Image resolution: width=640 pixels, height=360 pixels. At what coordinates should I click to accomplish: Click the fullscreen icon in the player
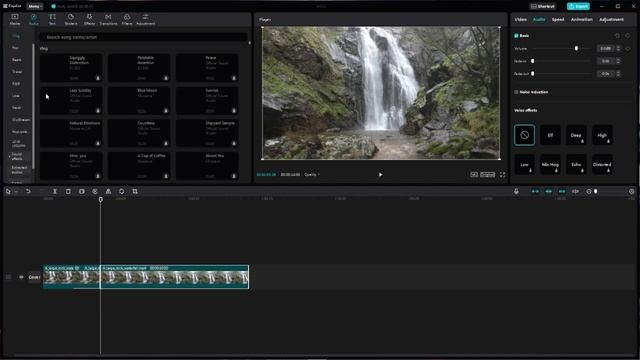point(502,174)
